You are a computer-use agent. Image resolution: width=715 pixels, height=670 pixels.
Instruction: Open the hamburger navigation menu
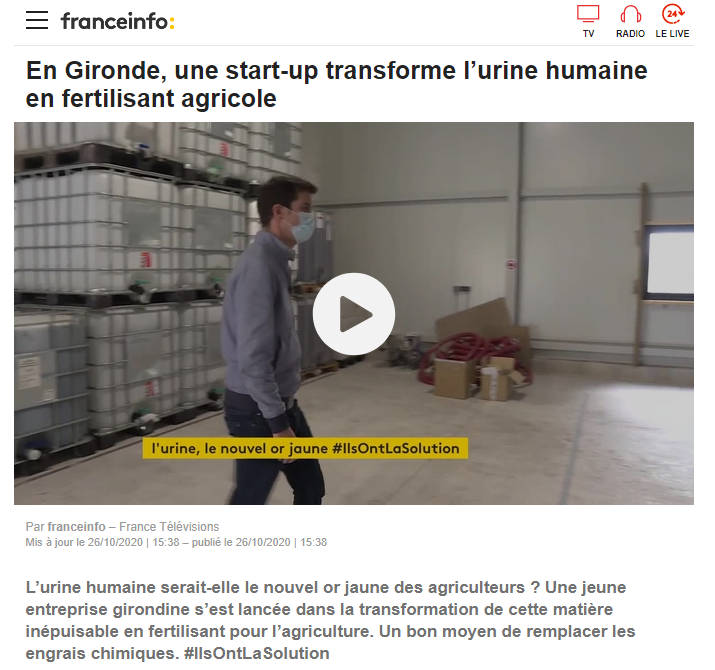click(x=37, y=21)
